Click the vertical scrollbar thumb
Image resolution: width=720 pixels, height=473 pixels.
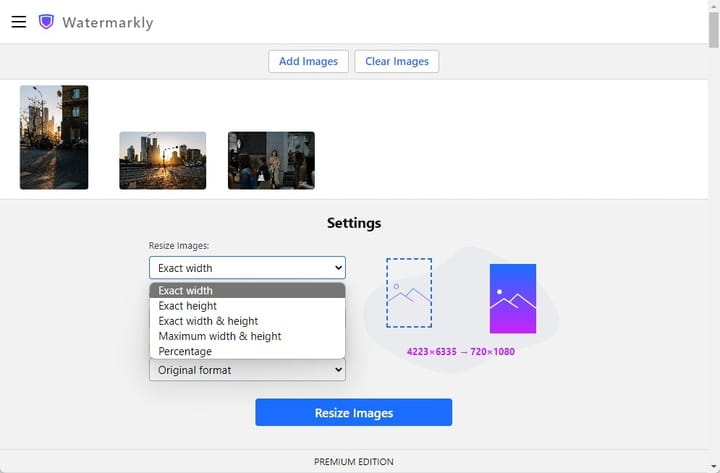[x=714, y=30]
